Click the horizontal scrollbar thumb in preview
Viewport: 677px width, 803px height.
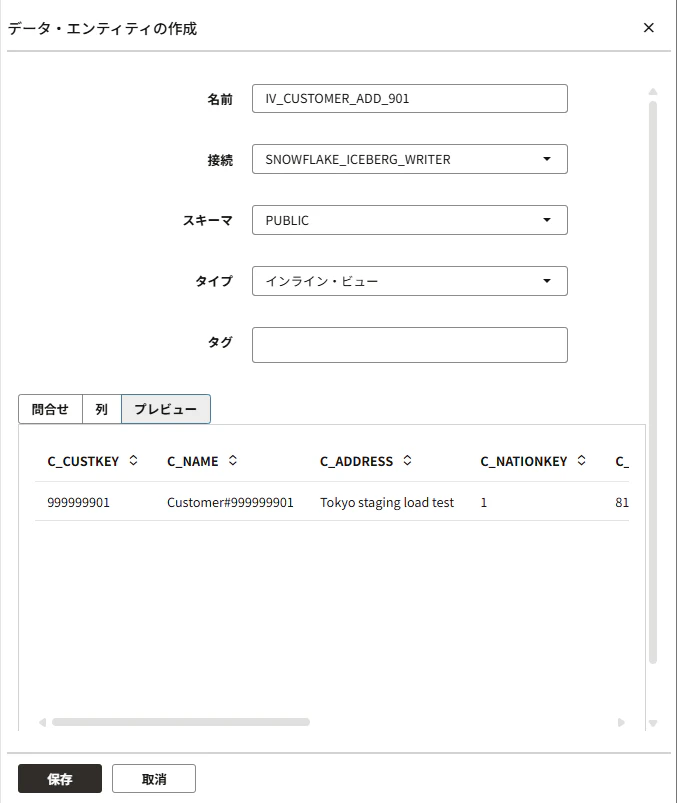pos(181,722)
